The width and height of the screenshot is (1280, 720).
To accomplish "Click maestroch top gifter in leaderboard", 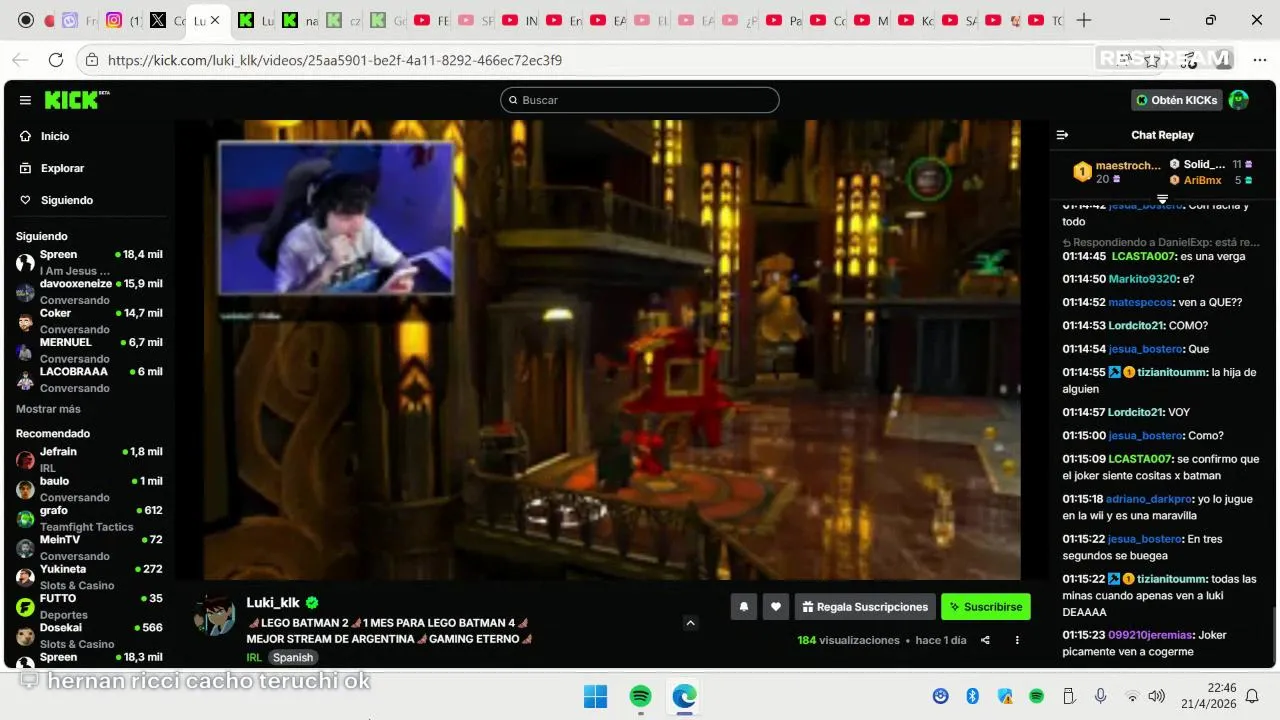I will [x=1128, y=165].
